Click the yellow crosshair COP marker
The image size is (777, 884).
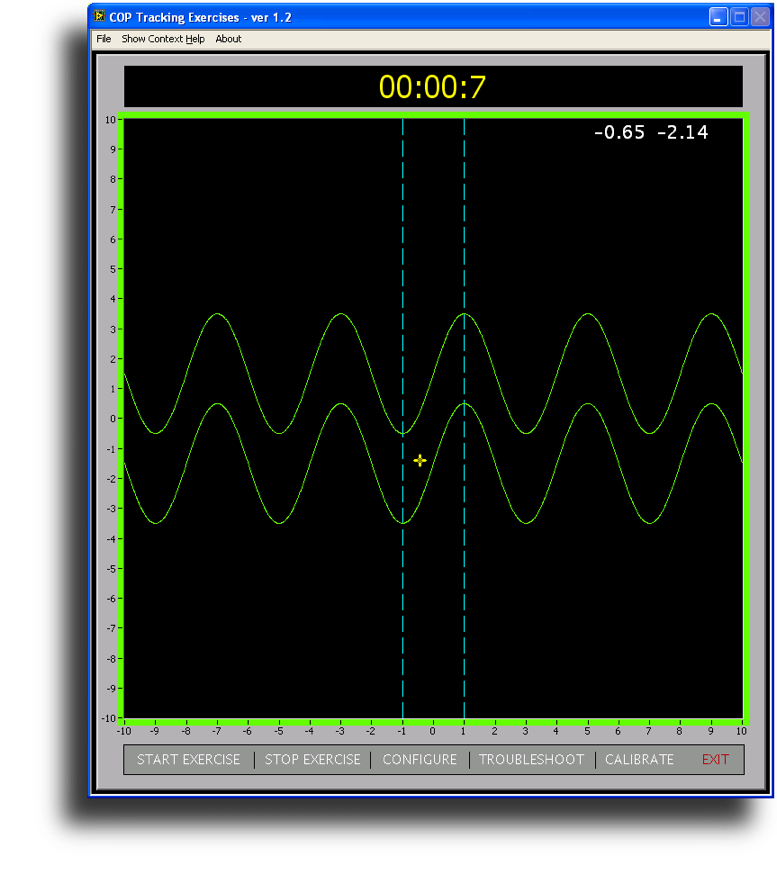pos(420,460)
